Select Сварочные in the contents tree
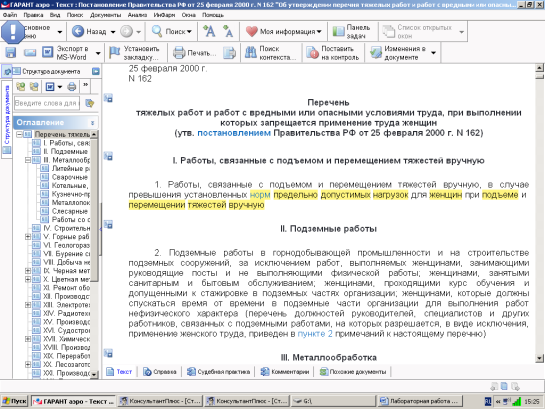The height and width of the screenshot is (409, 545). (x=70, y=177)
